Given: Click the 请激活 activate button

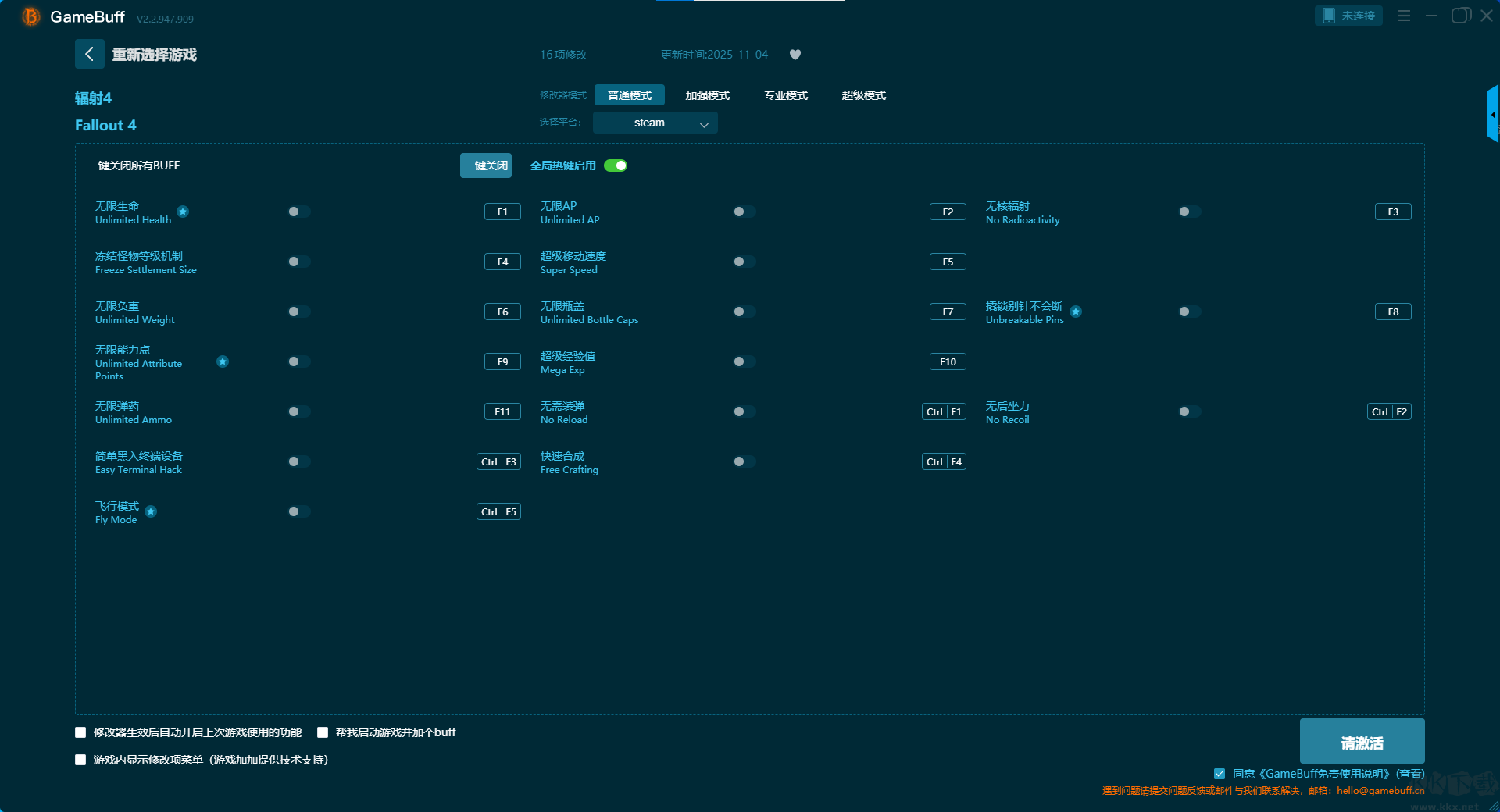Looking at the screenshot, I should (x=1362, y=741).
